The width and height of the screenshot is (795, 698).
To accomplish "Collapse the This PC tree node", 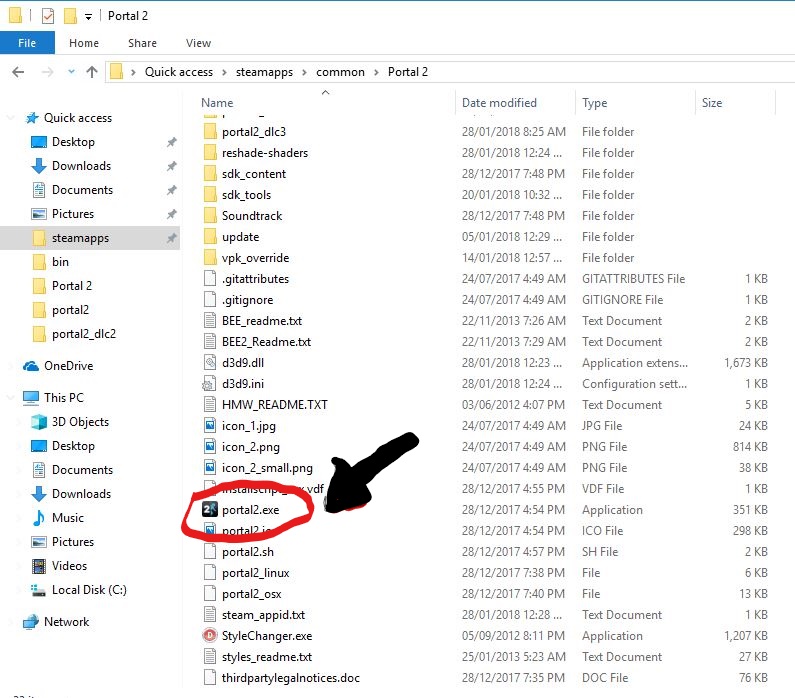I will point(11,398).
